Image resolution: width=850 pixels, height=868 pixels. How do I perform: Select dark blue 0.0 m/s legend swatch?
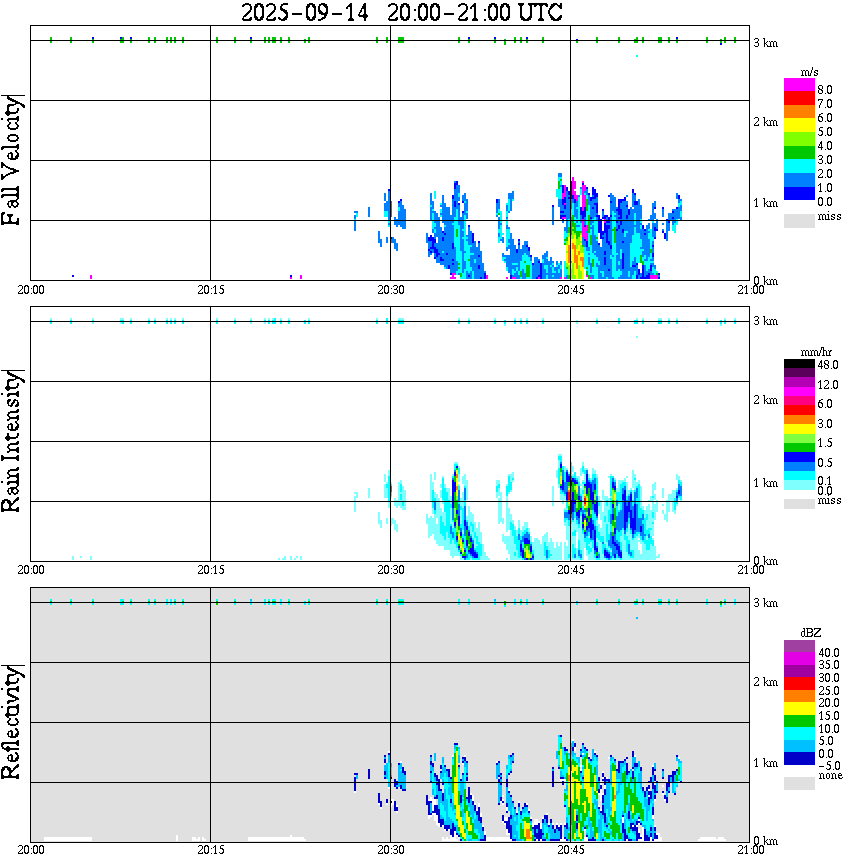pos(799,194)
